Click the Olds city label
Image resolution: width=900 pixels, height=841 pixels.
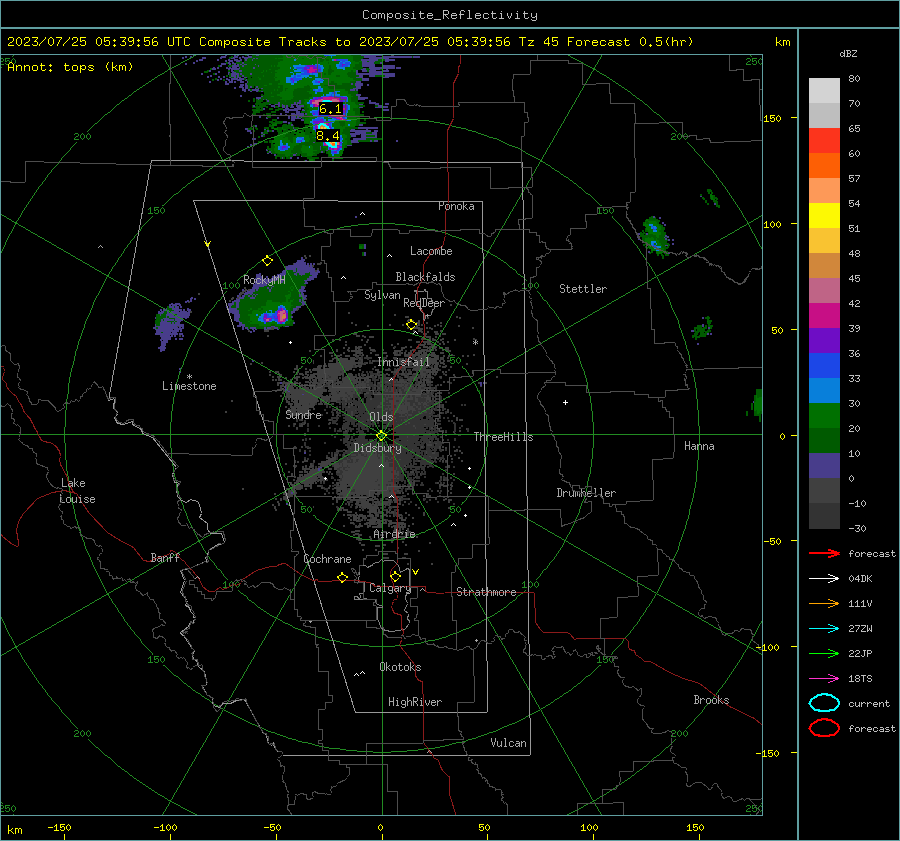[x=381, y=417]
